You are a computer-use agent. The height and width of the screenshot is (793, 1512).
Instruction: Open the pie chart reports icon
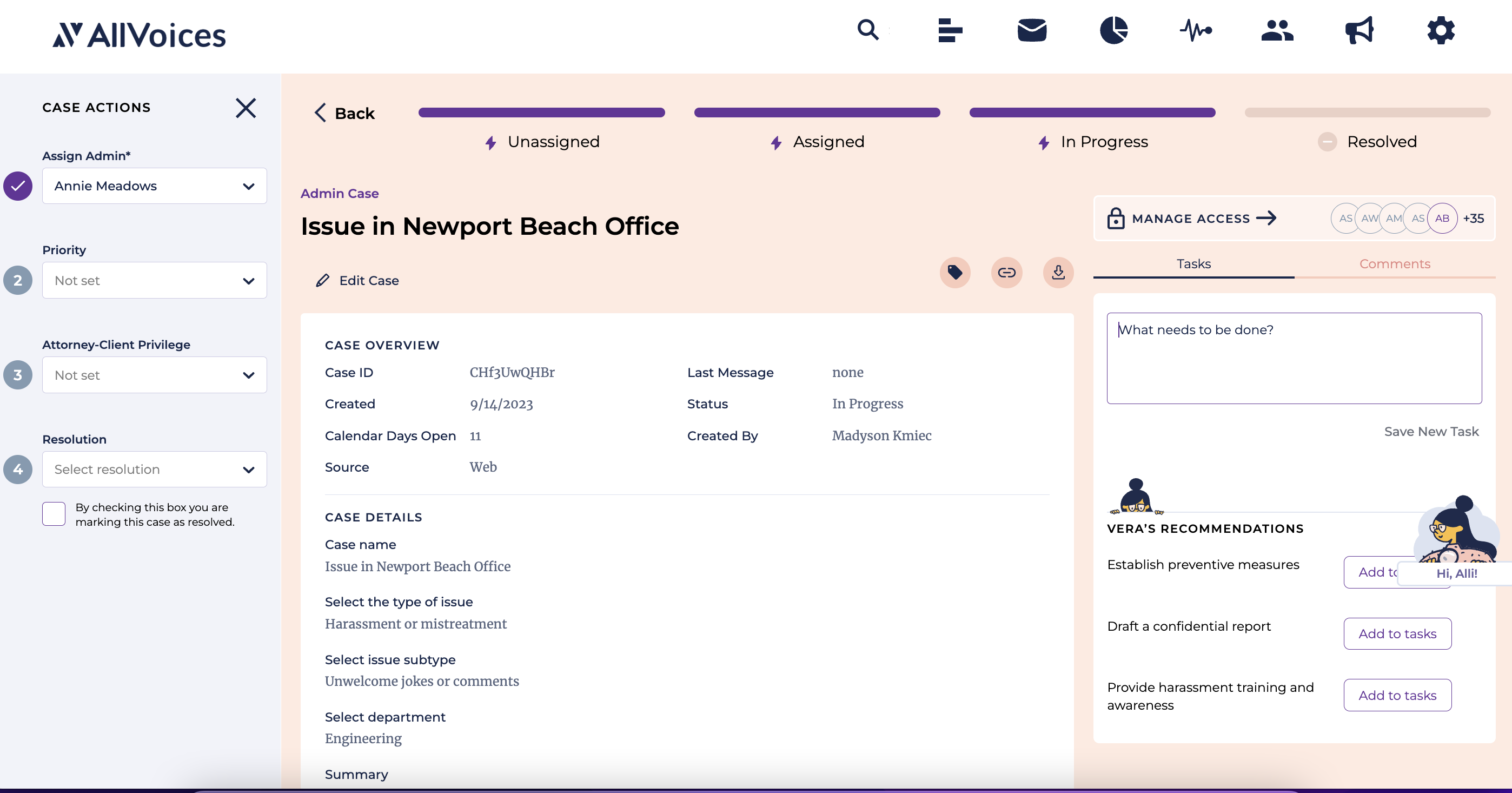(x=1113, y=30)
